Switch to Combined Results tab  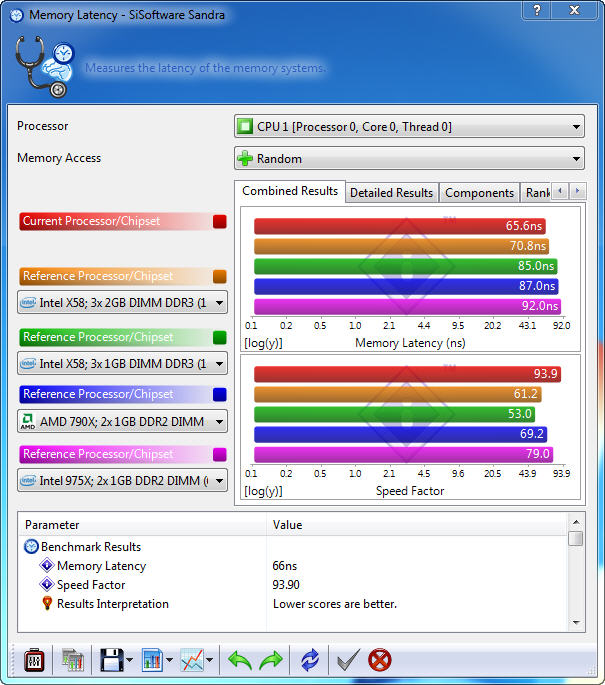point(290,191)
